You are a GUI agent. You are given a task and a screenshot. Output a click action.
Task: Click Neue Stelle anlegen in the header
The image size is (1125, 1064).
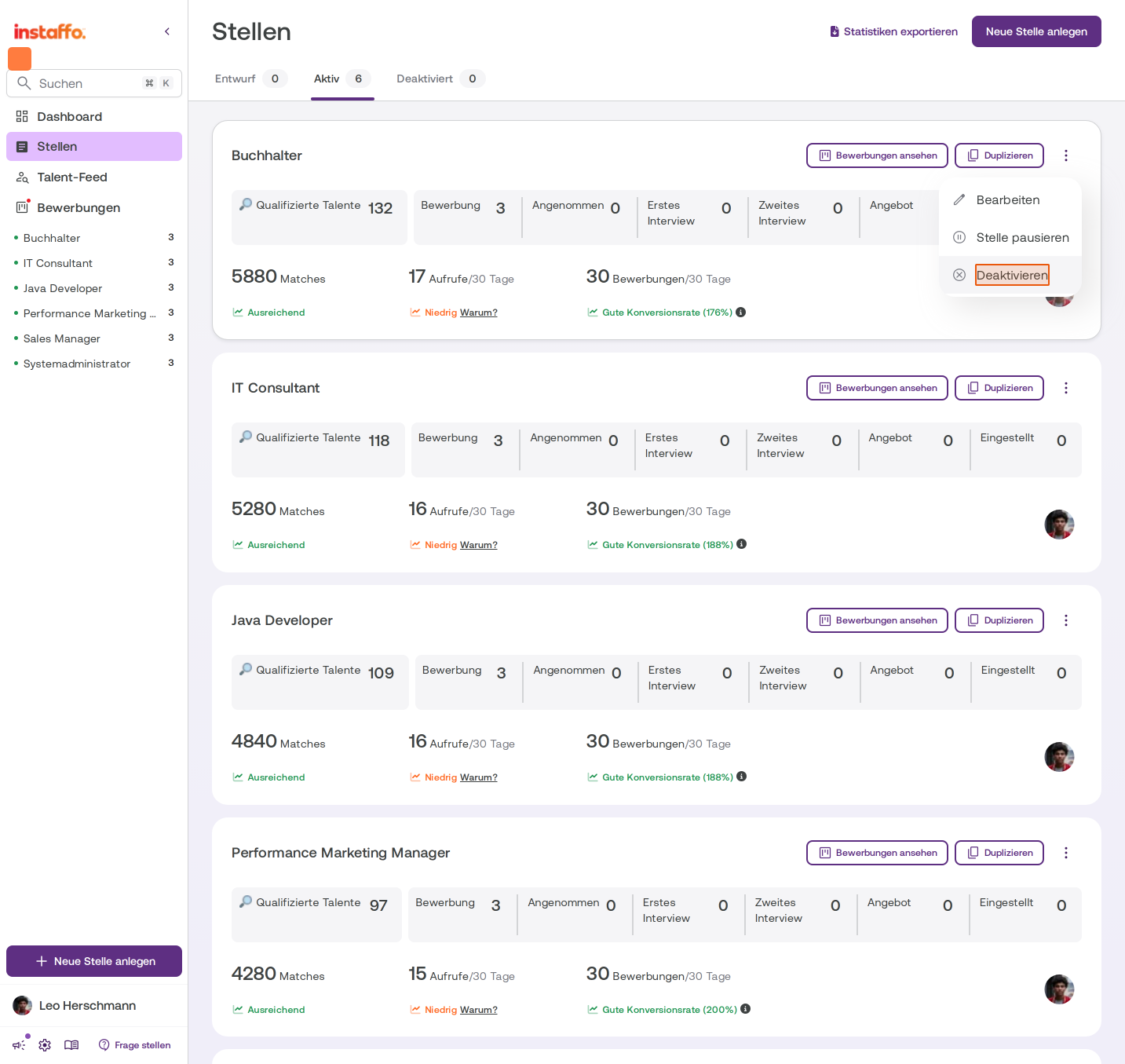coord(1036,31)
